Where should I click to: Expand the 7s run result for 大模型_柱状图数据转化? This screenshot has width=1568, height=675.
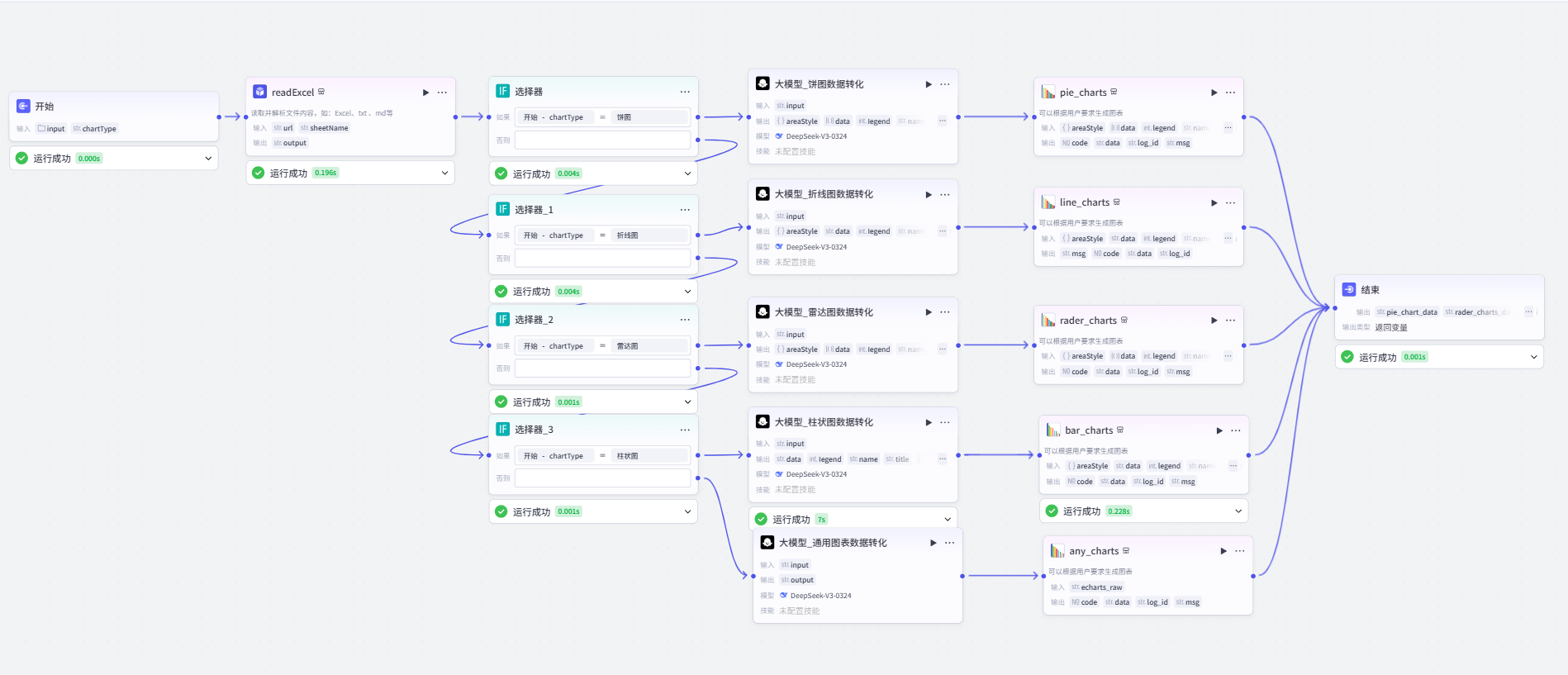tap(947, 520)
